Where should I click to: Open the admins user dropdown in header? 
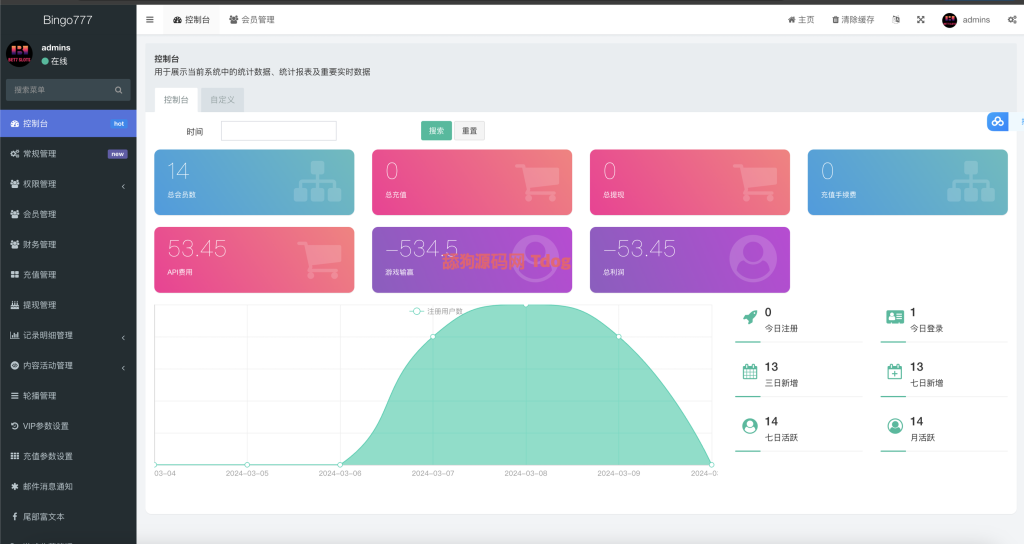[966, 20]
